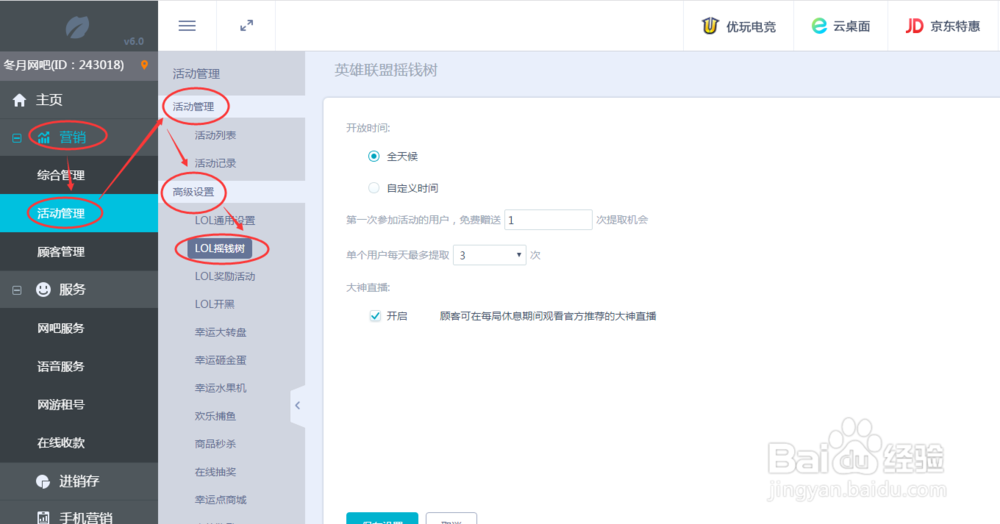This screenshot has height=524, width=1000.
Task: Open 语音服务 in the sidebar
Action: 61,367
